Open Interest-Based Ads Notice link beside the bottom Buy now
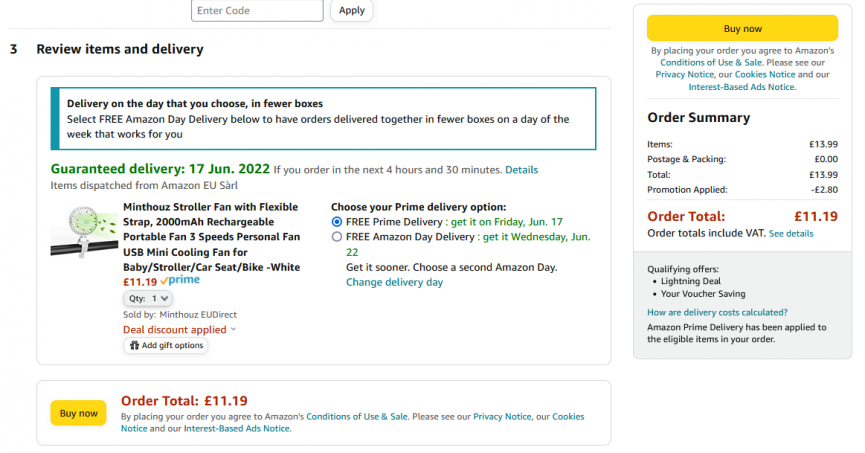This screenshot has width=865, height=453. 237,429
